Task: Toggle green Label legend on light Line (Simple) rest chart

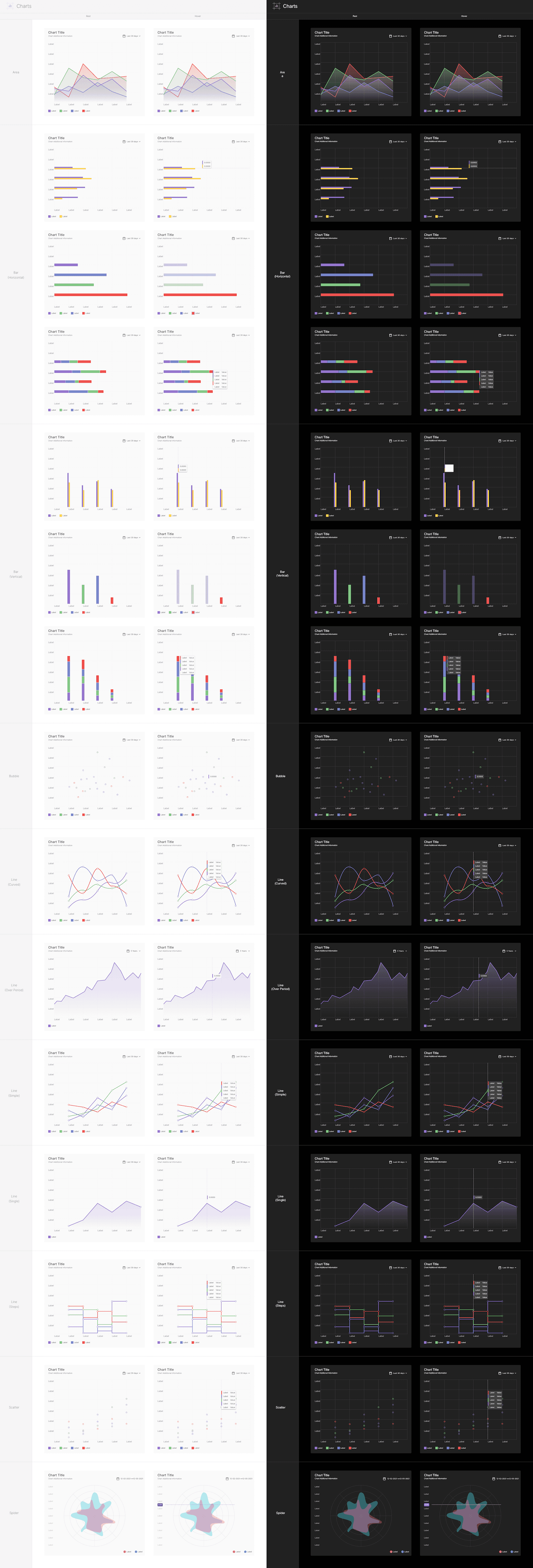Action: tap(63, 1131)
